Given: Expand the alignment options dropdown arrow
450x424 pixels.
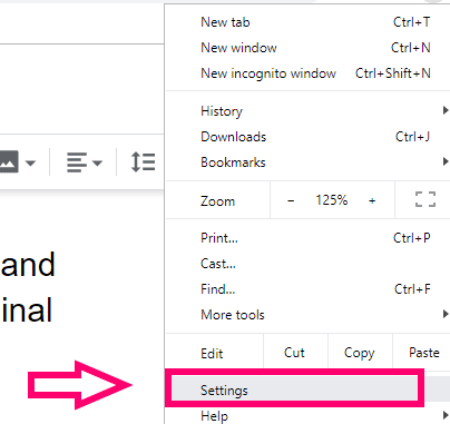Looking at the screenshot, I should [97, 163].
